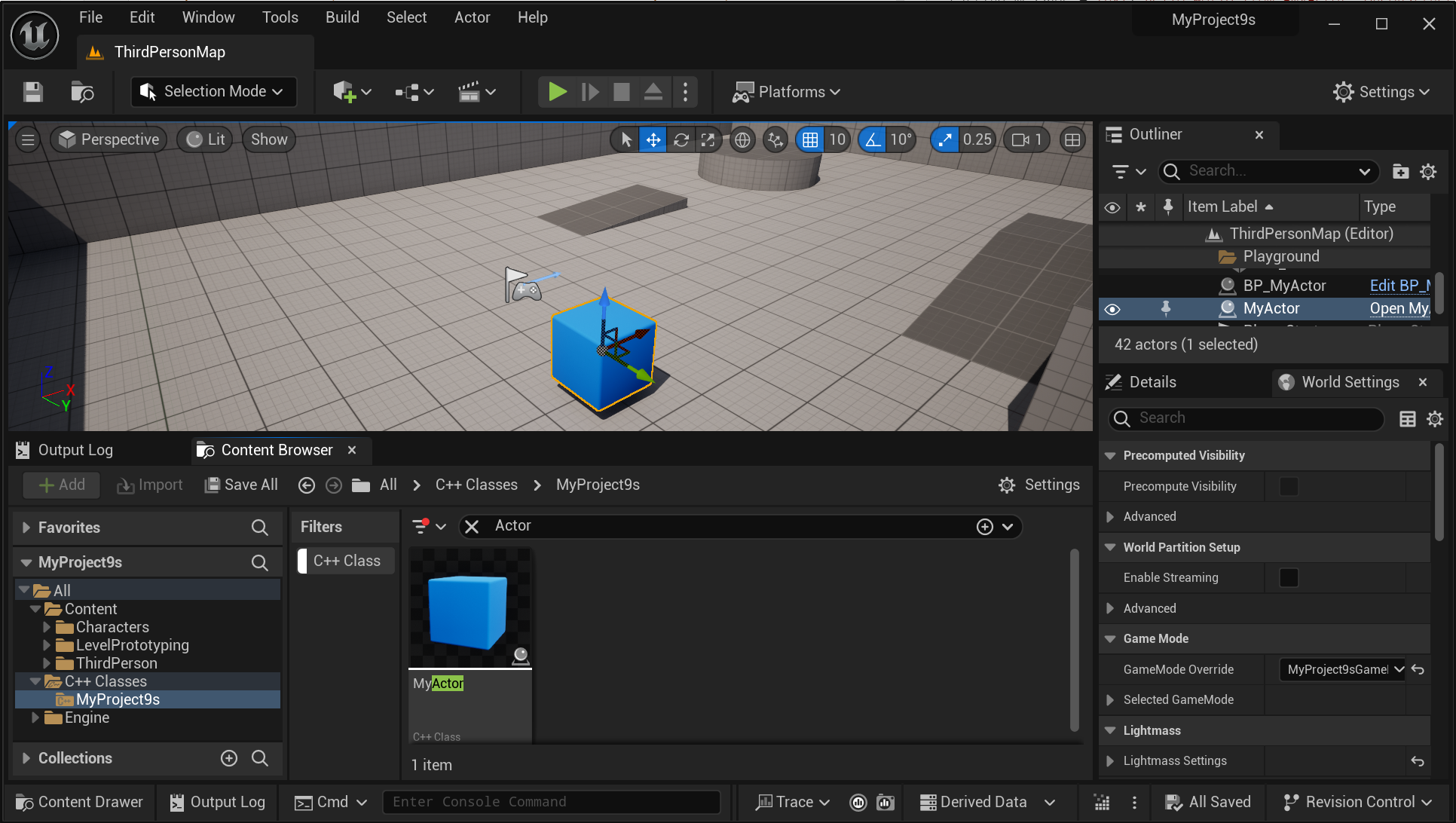
Task: Activate the Scale gizmo tool
Action: (708, 139)
